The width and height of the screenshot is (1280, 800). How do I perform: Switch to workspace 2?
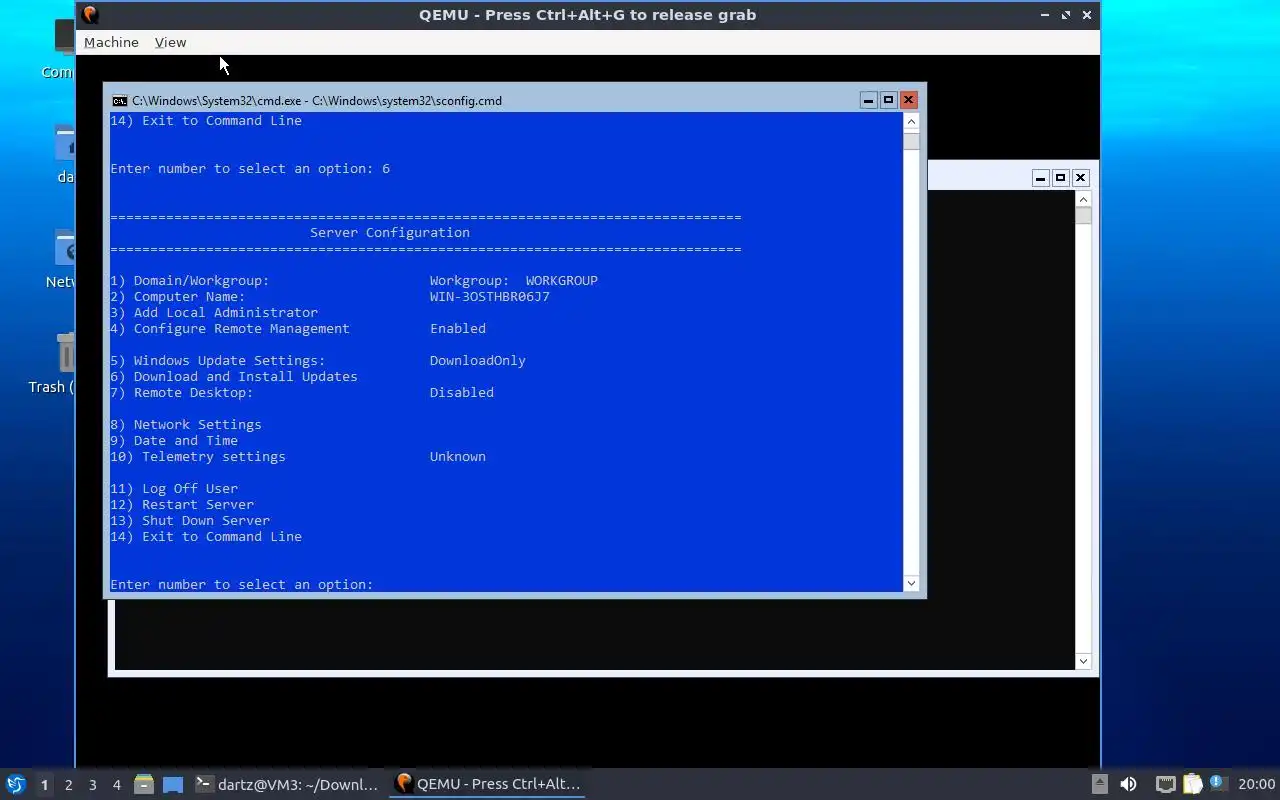point(68,785)
